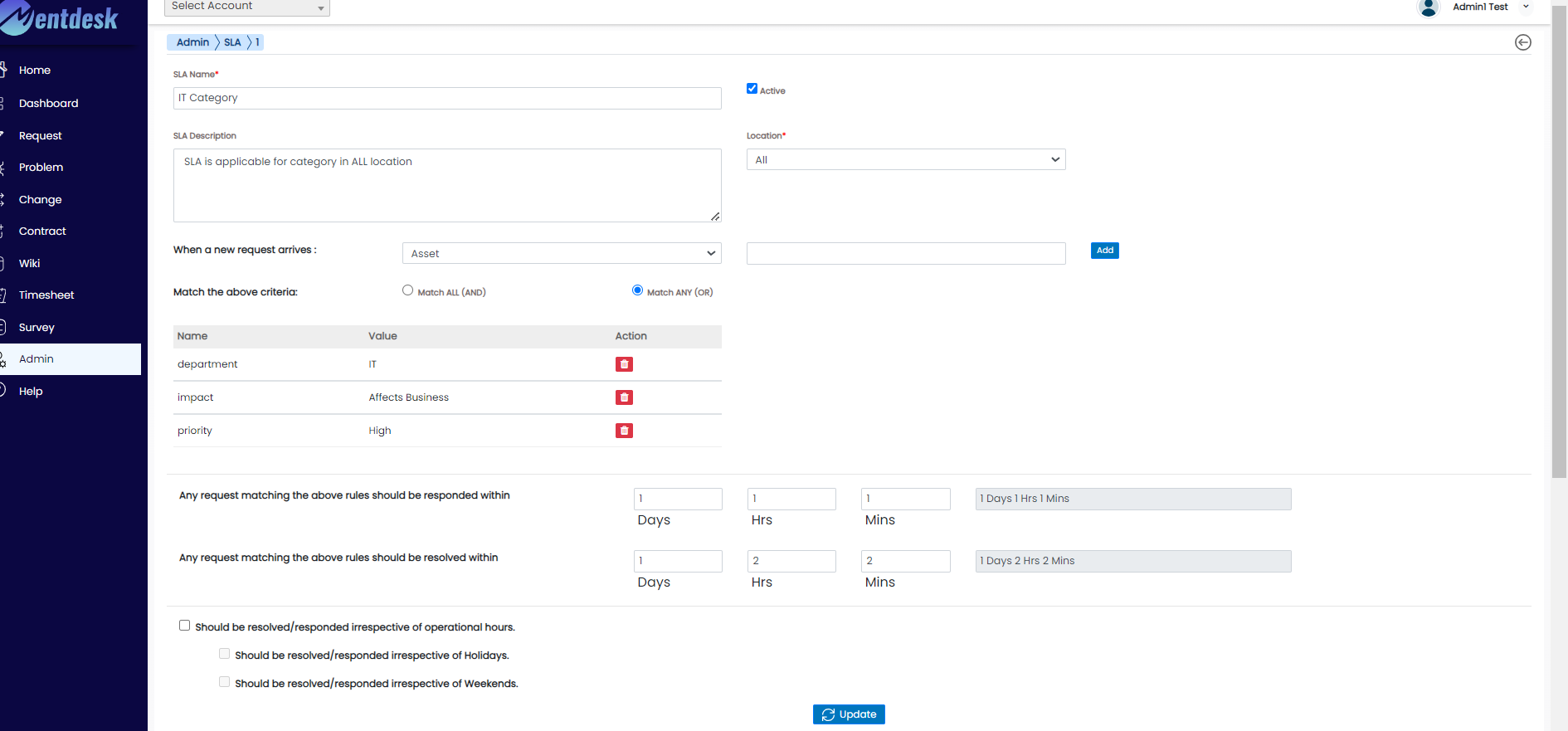Open Admin in sidebar

click(x=71, y=359)
